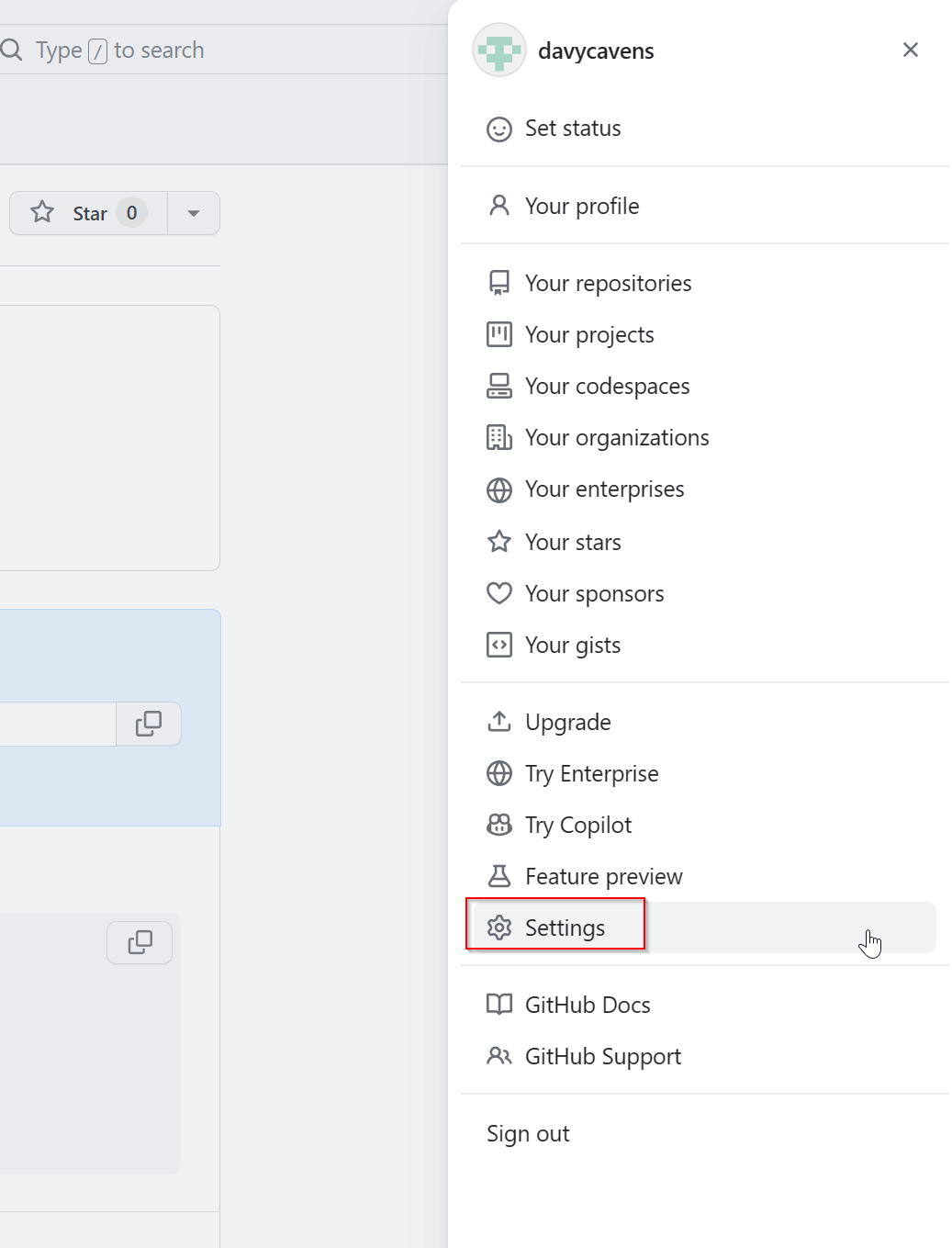952x1248 pixels.
Task: Click the globe icon beside Your enterprises
Action: click(499, 489)
